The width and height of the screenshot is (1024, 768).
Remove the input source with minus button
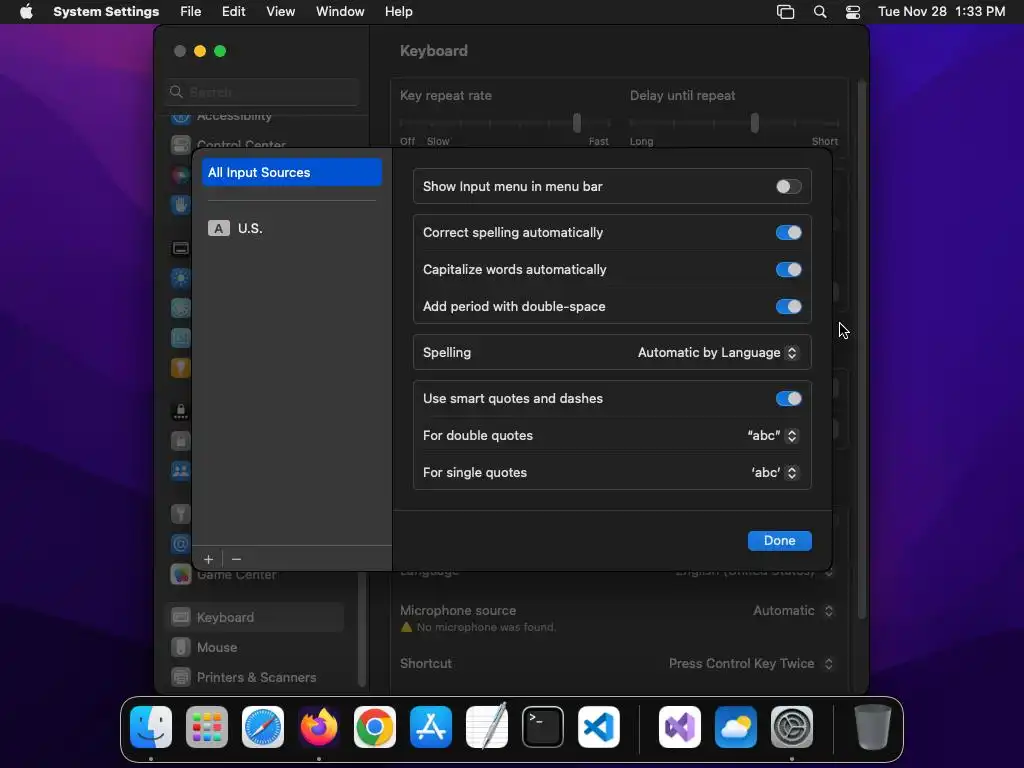[236, 559]
